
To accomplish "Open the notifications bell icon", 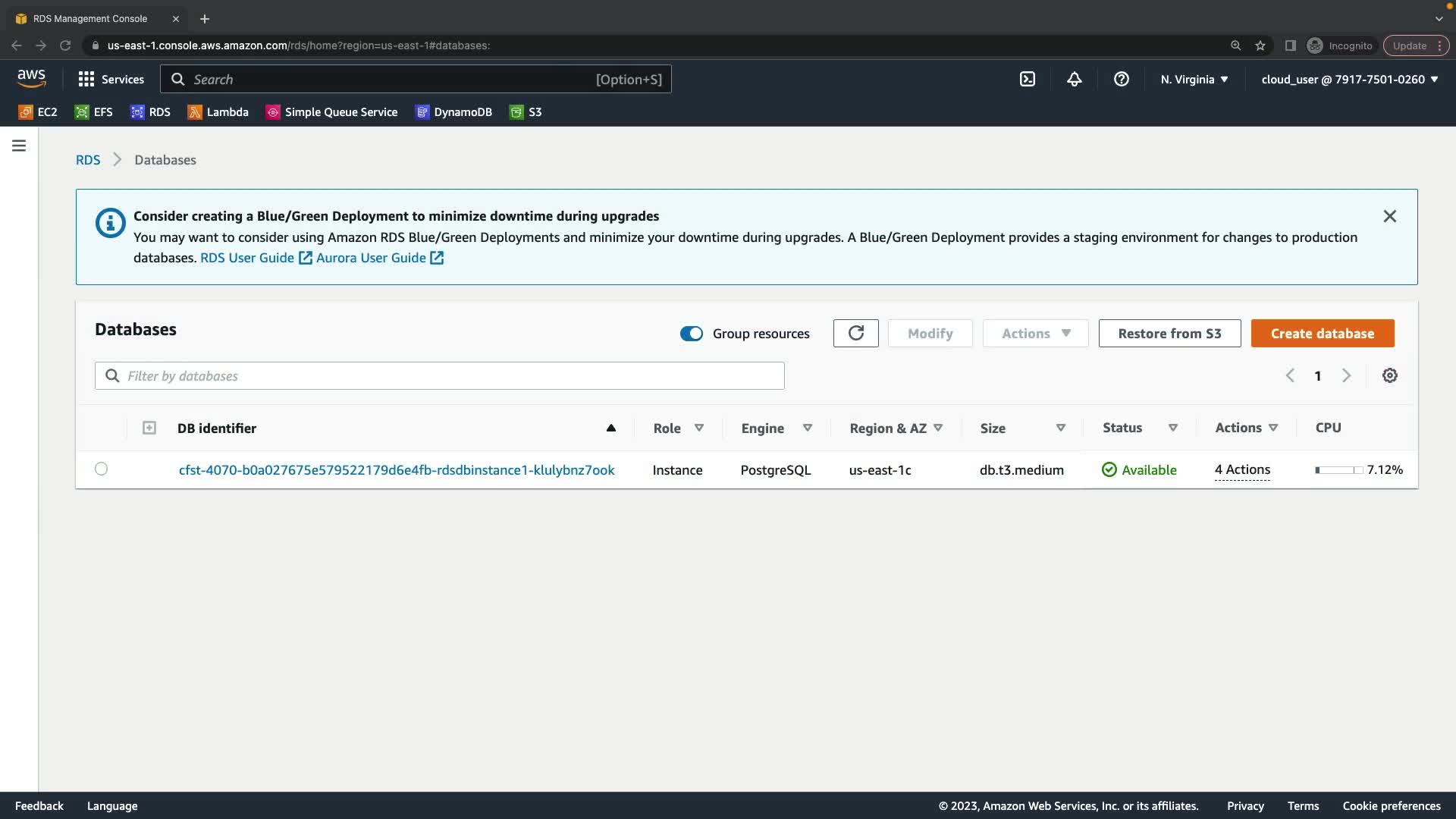I will 1074,79.
